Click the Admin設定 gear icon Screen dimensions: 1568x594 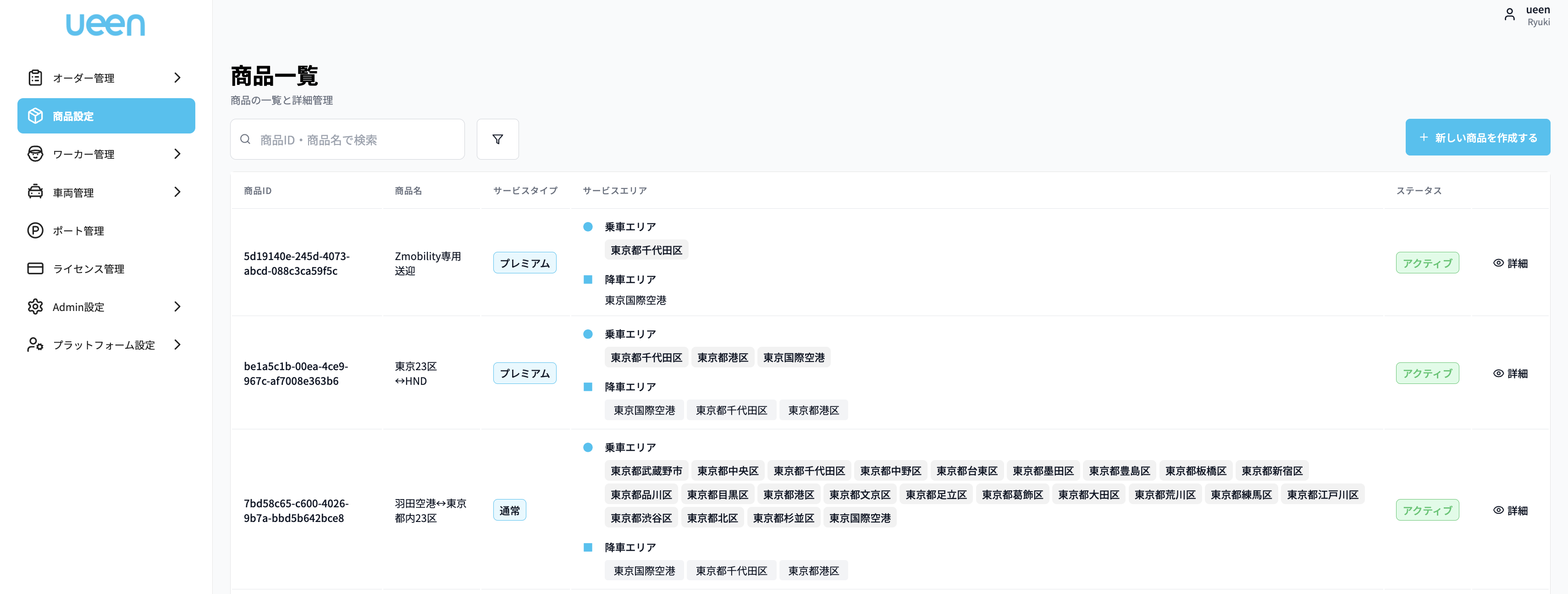coord(35,306)
